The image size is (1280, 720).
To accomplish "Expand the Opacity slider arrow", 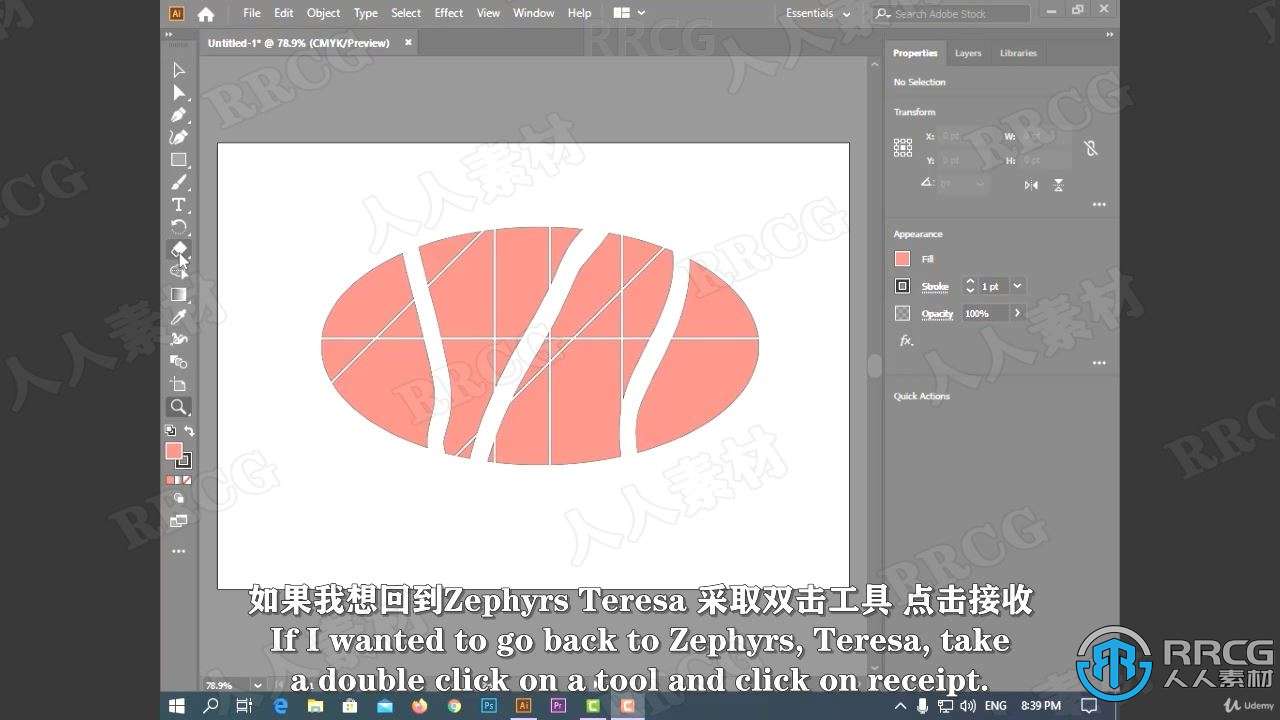I will pos(1018,313).
